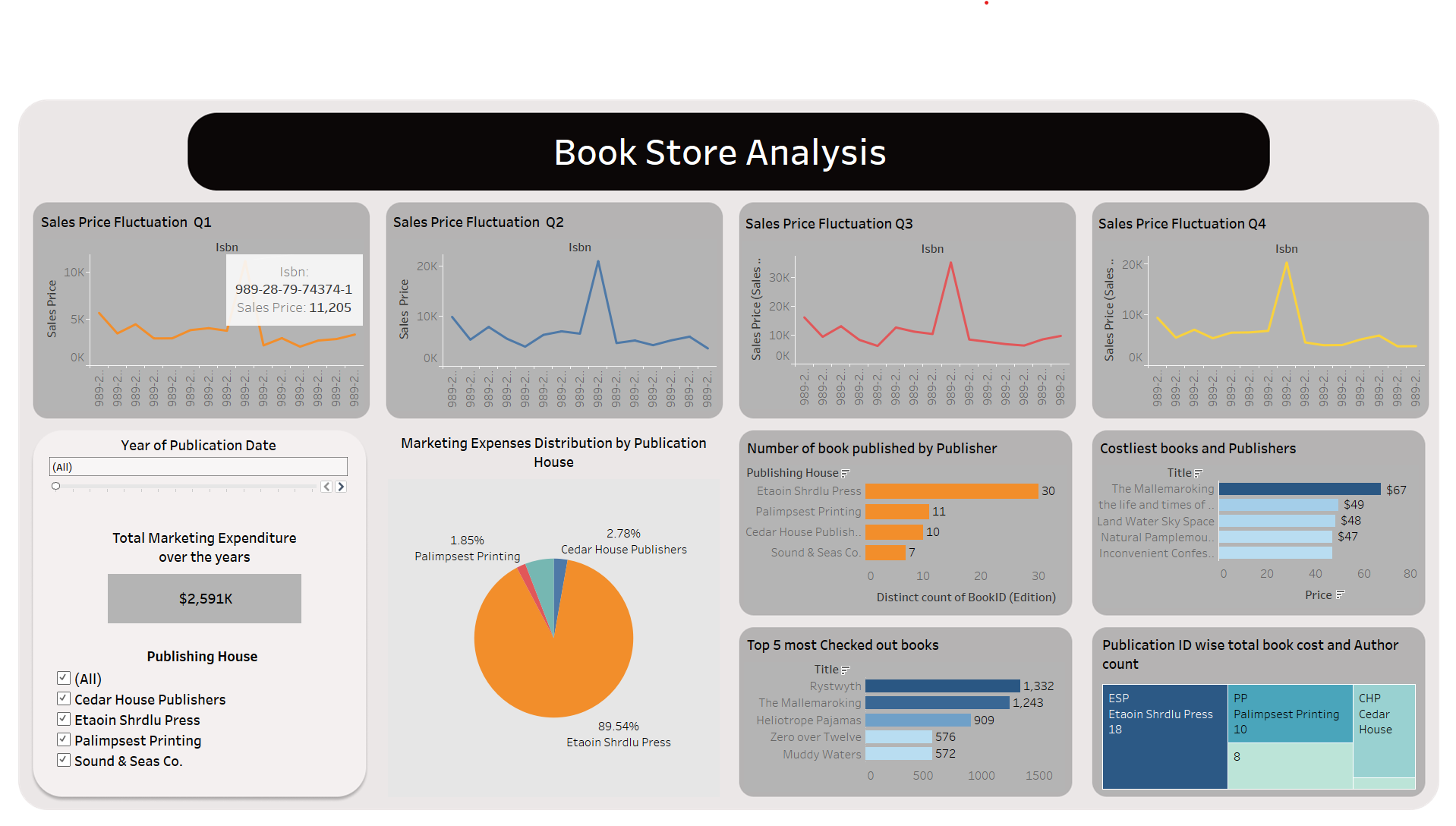Click the light green treemap tile labeled 8
The width and height of the screenshot is (1456, 826).
1290,766
